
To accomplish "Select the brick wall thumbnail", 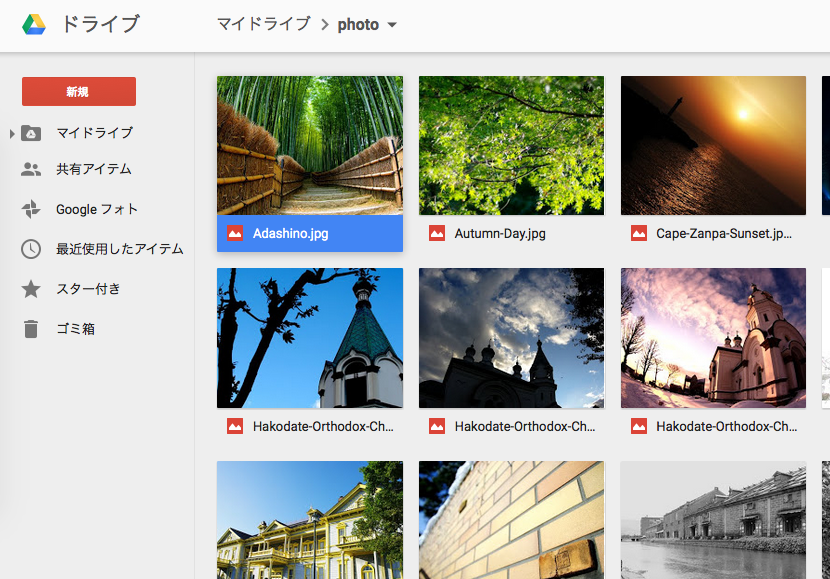I will click(x=511, y=520).
